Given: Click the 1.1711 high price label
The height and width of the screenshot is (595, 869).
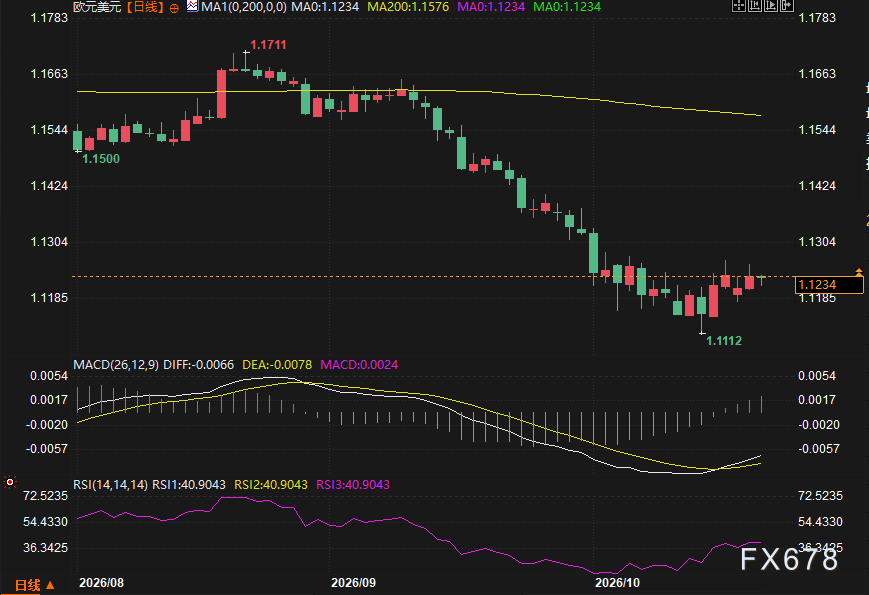Looking at the screenshot, I should 268,45.
